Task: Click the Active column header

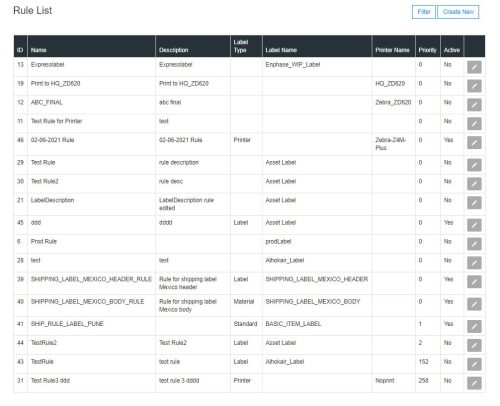Action: [452, 50]
